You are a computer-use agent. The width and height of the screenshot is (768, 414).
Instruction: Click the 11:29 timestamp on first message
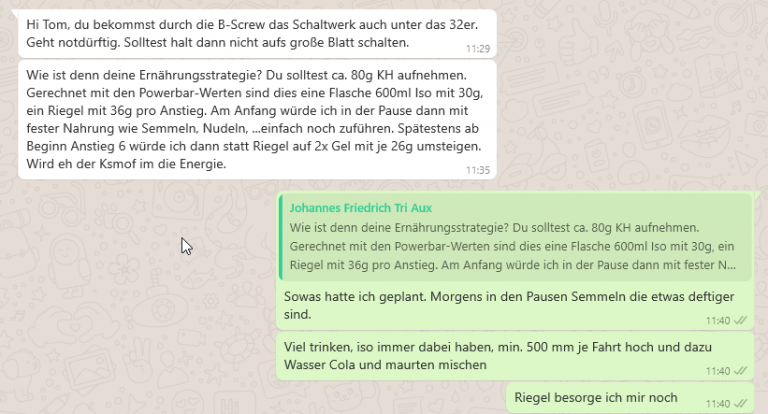tap(478, 49)
